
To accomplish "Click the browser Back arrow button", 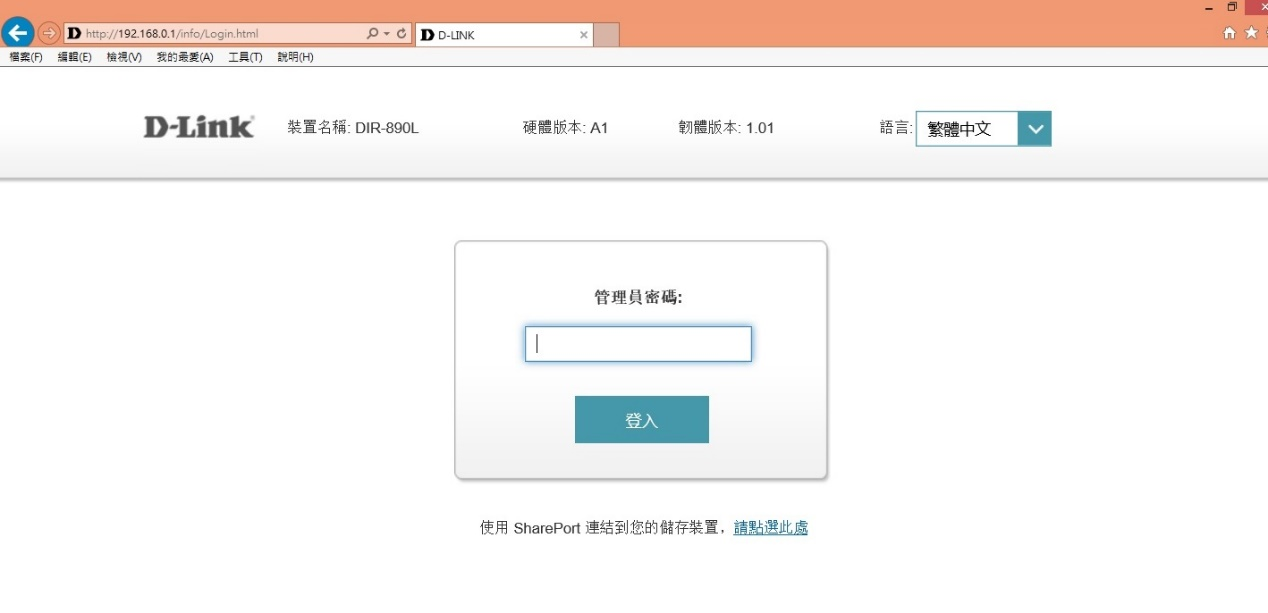I will point(18,33).
